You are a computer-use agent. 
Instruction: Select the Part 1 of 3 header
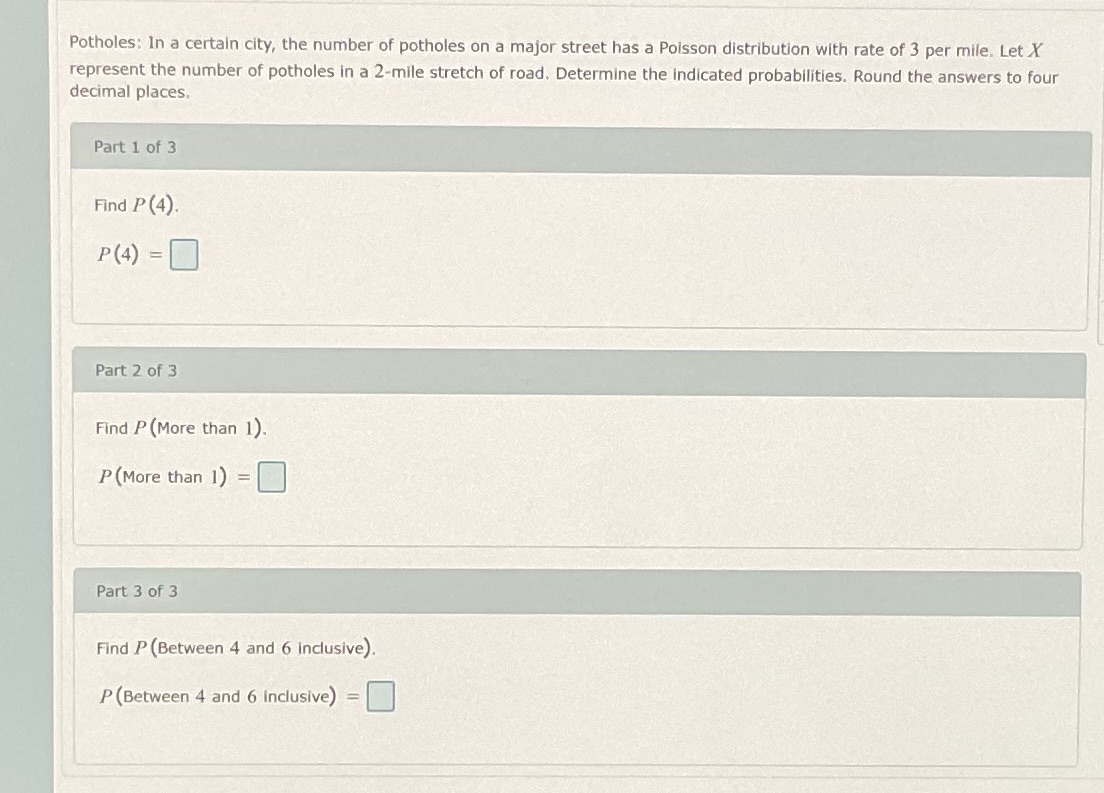pyautogui.click(x=136, y=146)
